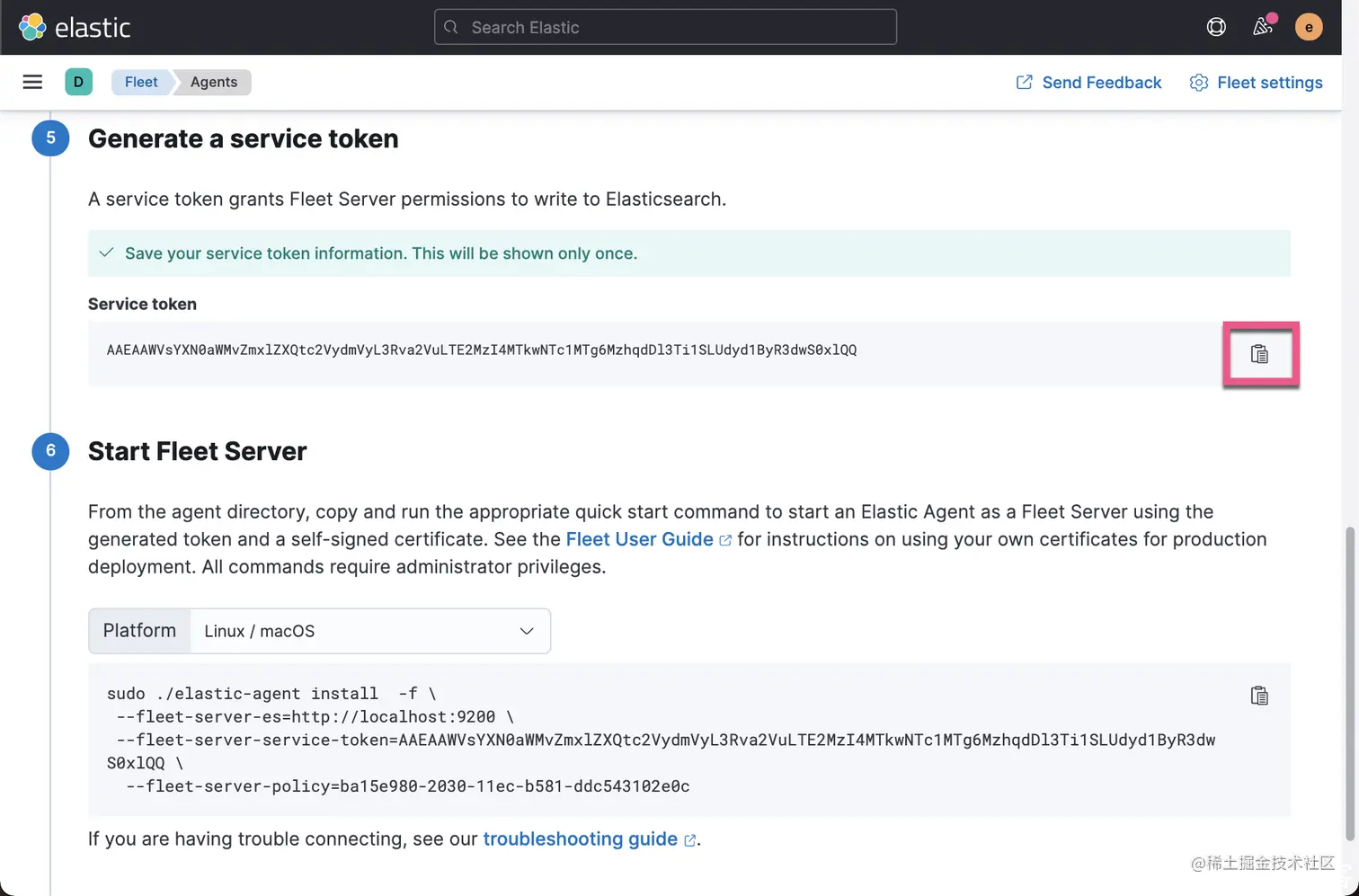Screen dimensions: 1359x896
Task: Open the Platform dropdown
Action: tap(369, 631)
